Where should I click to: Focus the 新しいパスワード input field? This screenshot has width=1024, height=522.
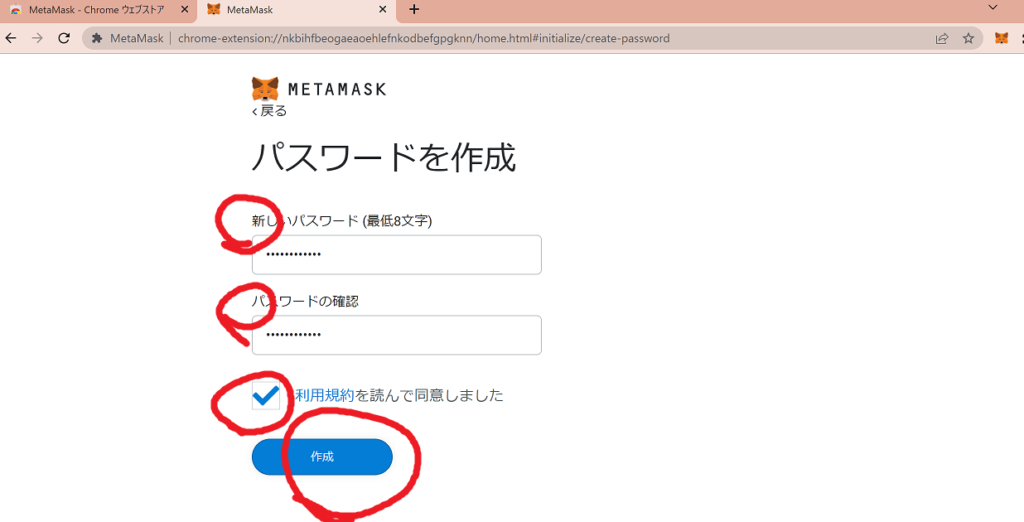pyautogui.click(x=396, y=255)
